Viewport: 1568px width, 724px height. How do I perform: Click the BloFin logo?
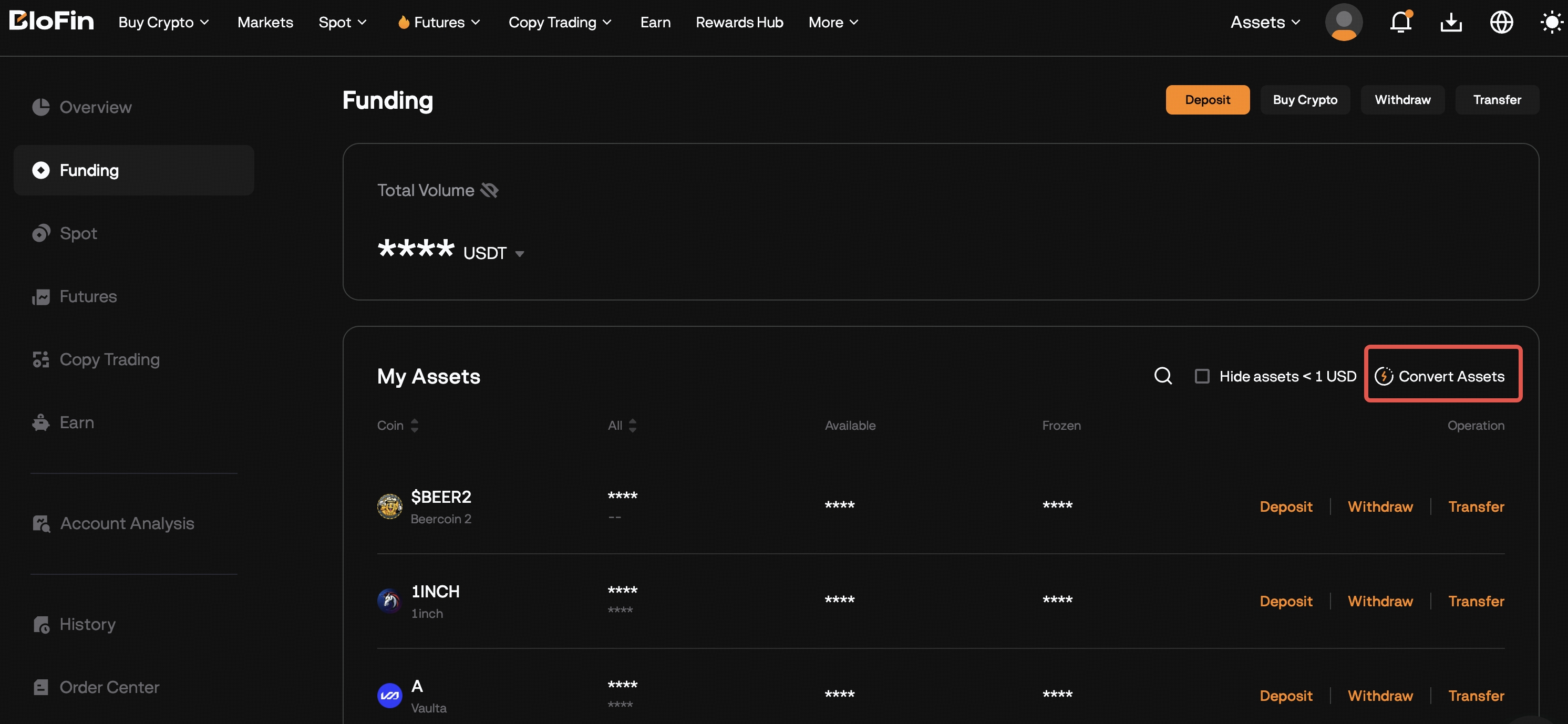(x=51, y=22)
